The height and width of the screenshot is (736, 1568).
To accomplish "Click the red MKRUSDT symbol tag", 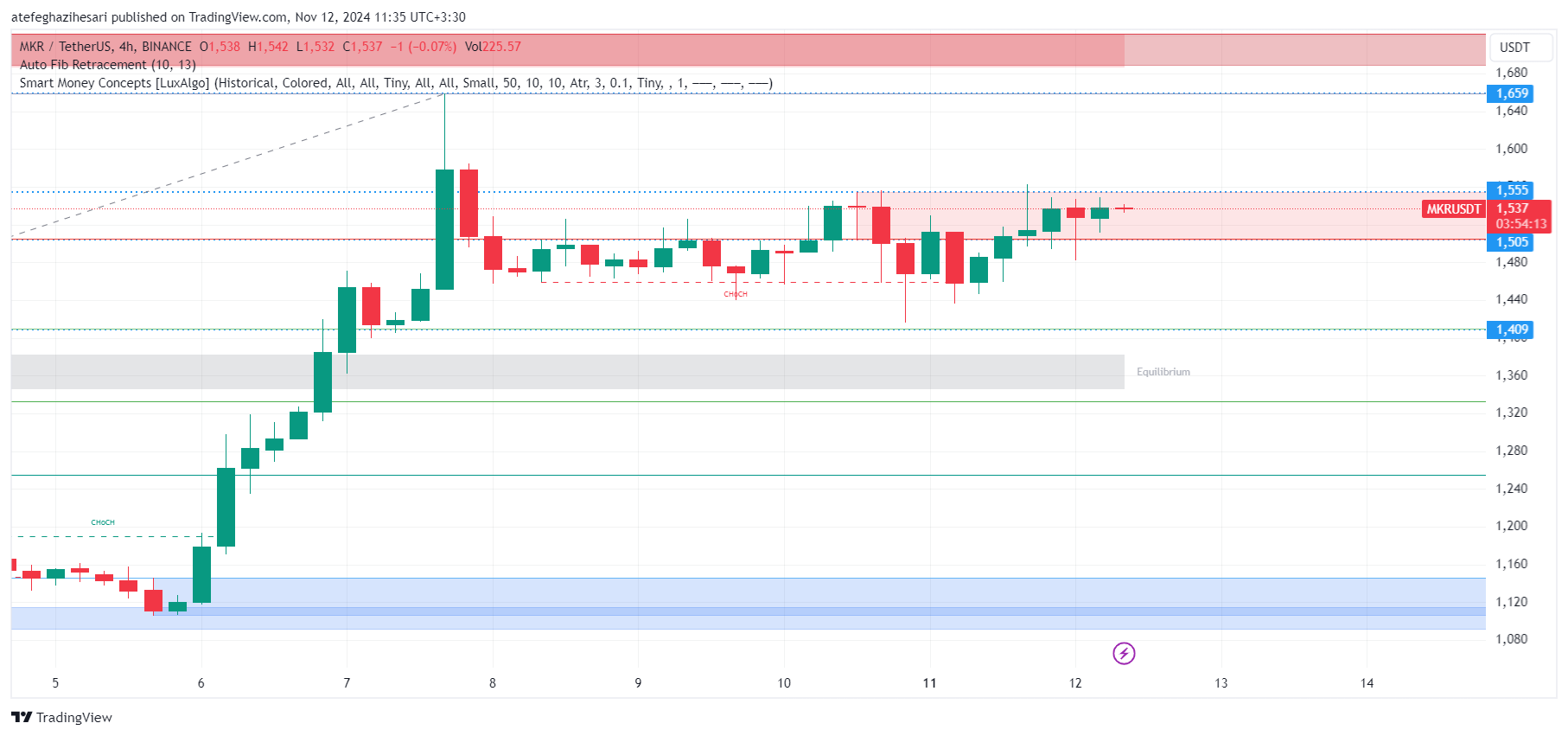I will click(1454, 209).
